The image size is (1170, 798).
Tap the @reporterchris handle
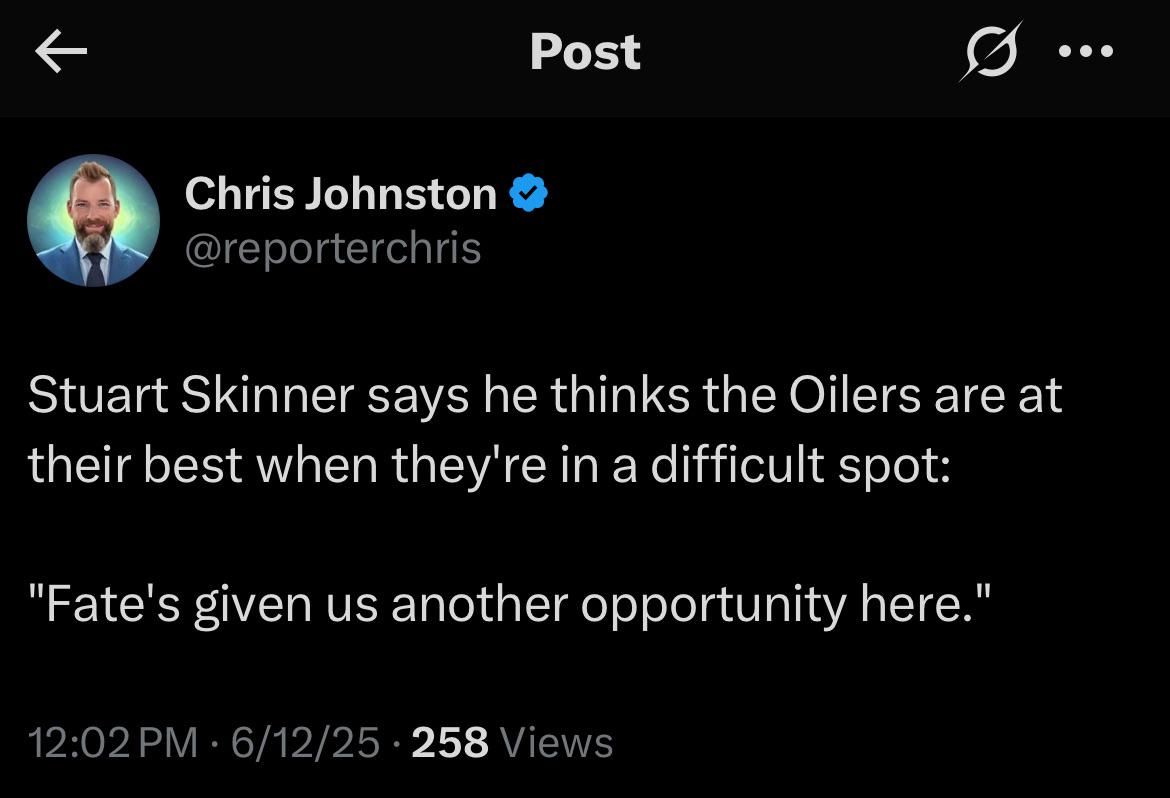tap(333, 248)
